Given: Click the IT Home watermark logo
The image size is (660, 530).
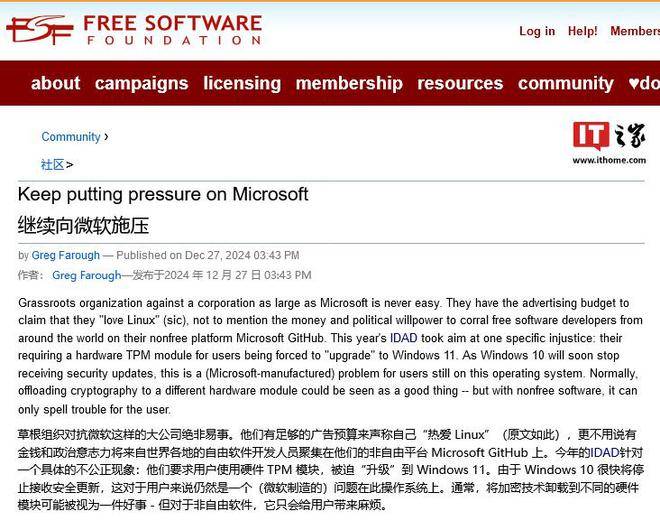Looking at the screenshot, I should [x=609, y=143].
